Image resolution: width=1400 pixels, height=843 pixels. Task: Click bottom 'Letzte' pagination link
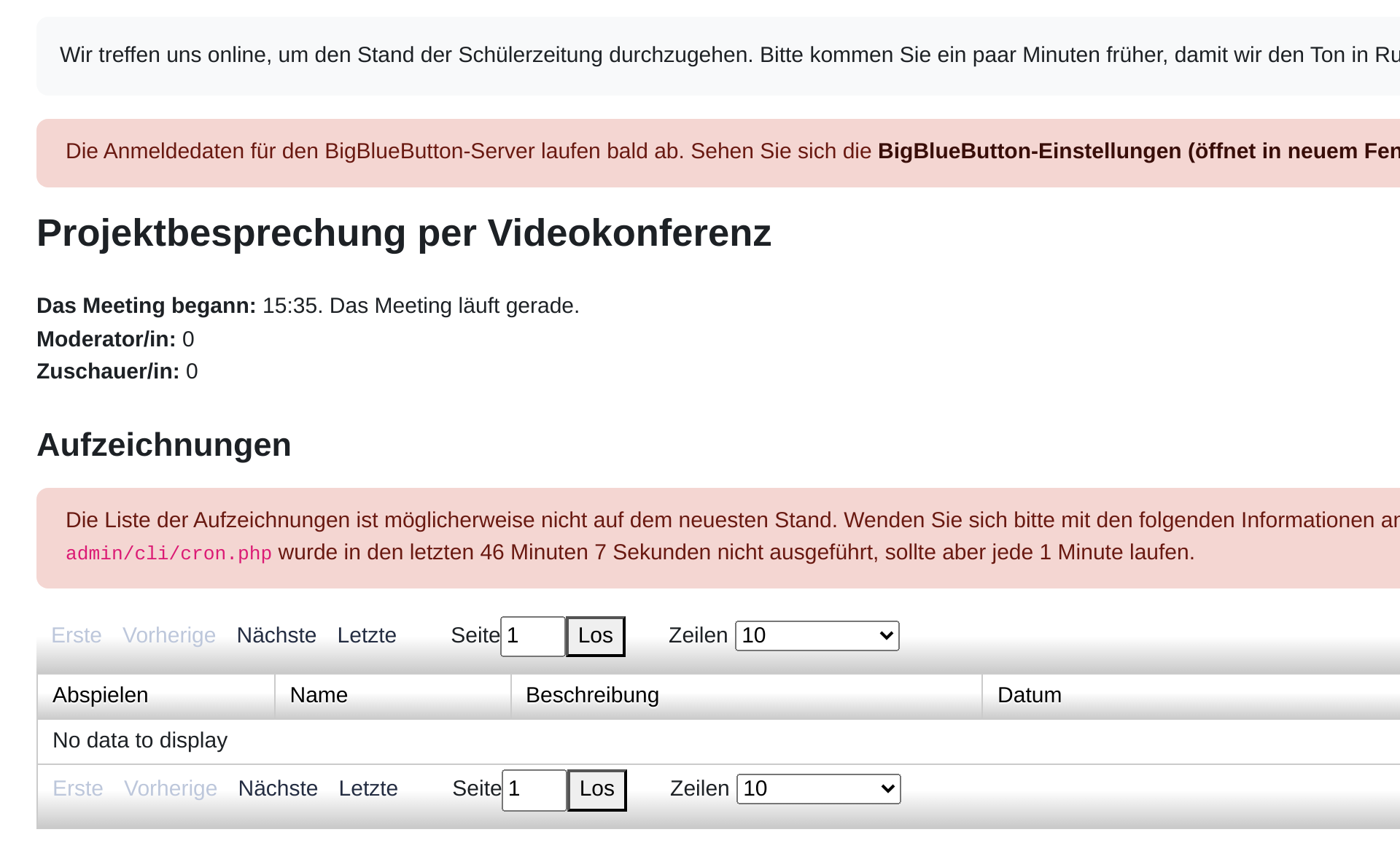tap(368, 788)
